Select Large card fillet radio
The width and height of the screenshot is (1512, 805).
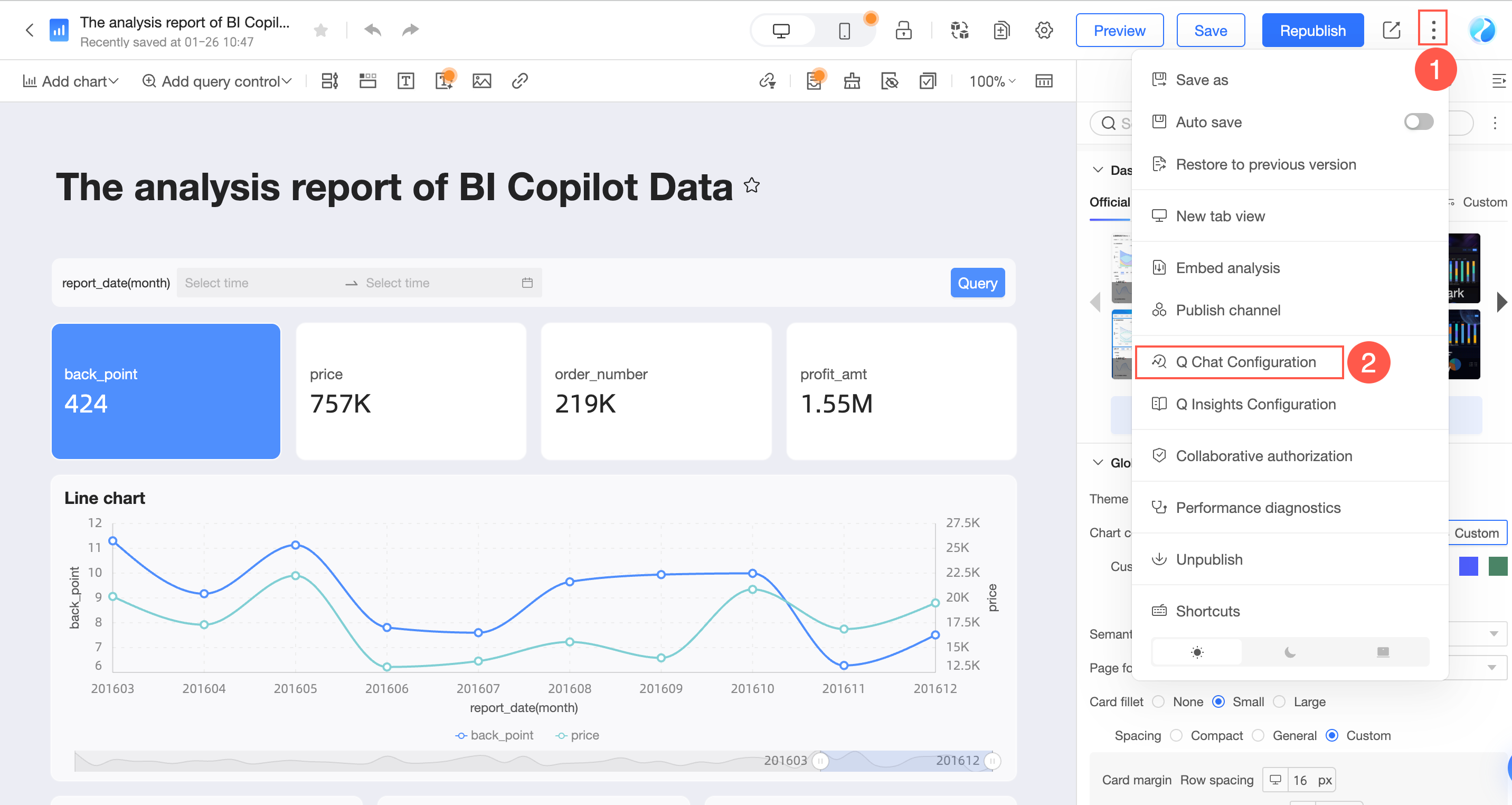[1280, 701]
